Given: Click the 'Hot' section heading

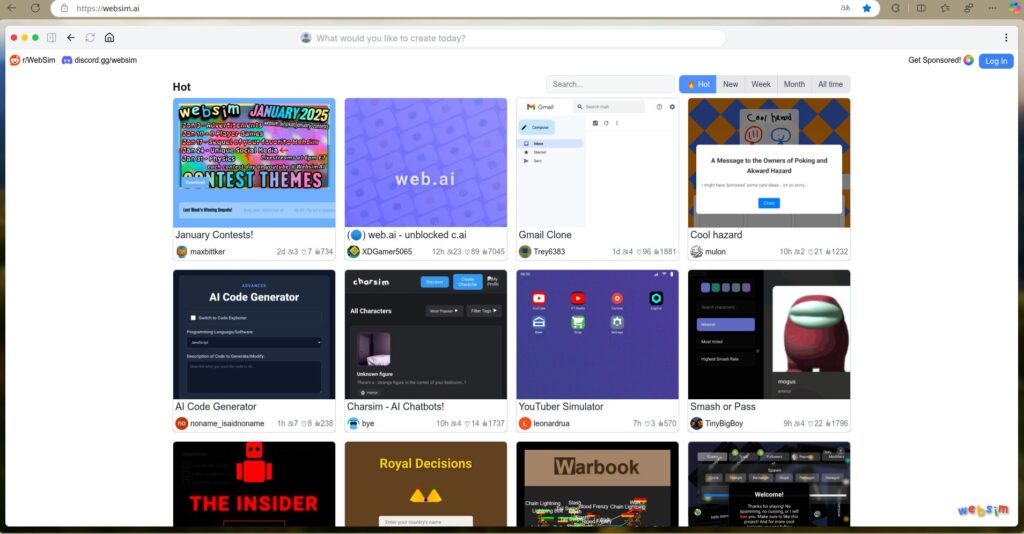Looking at the screenshot, I should pos(182,87).
